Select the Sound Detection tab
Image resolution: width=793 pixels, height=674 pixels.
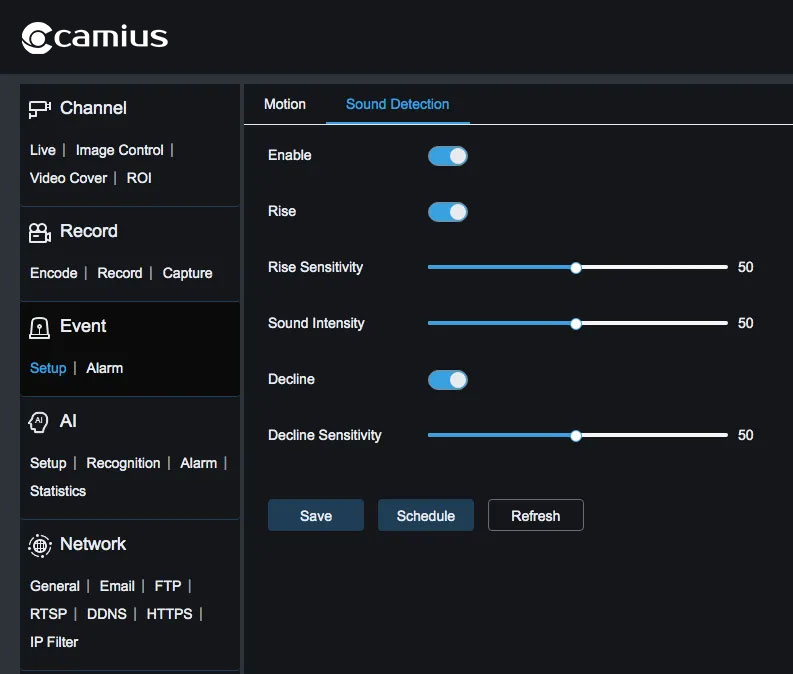(x=397, y=104)
